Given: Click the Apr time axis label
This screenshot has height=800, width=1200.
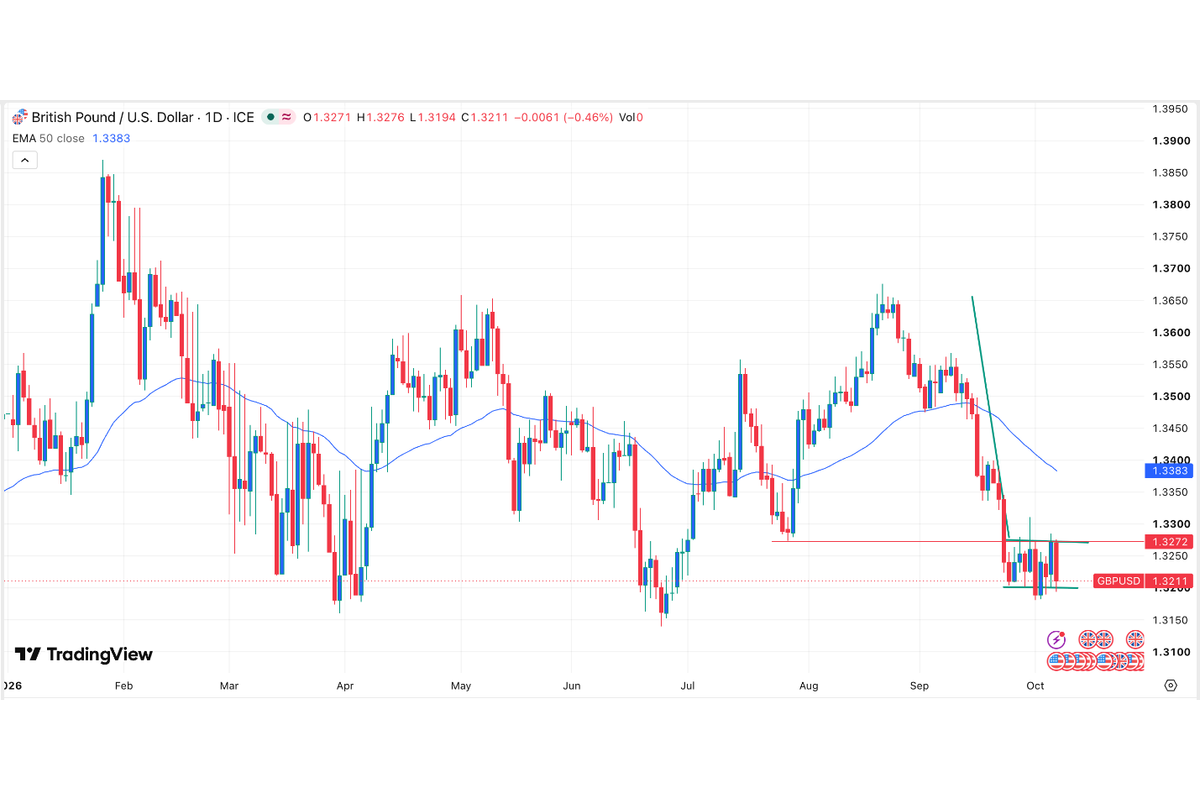Looking at the screenshot, I should click(346, 686).
